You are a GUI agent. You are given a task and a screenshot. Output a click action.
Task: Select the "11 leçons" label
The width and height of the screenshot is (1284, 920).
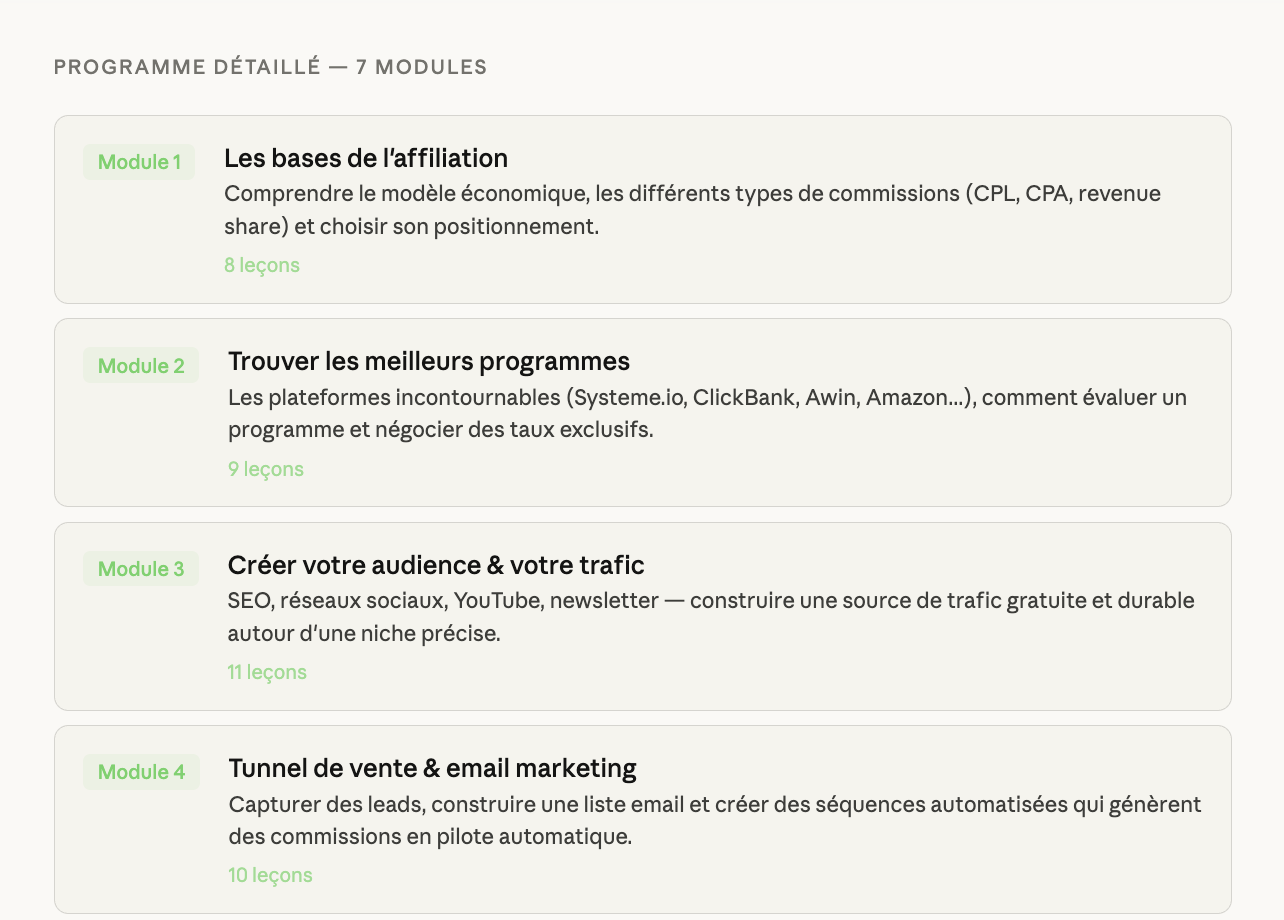point(267,672)
